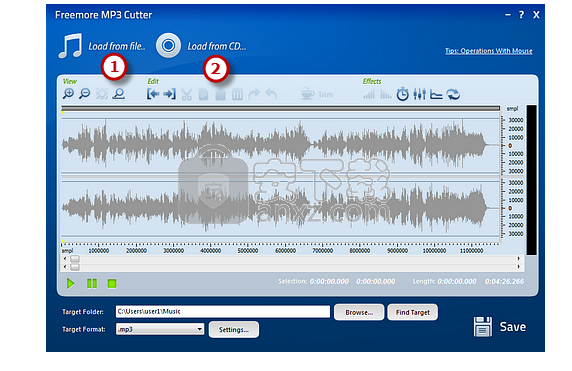Image resolution: width=572 pixels, height=371 pixels.
Task: Click the total length 0:04:26.266 value
Action: point(504,281)
